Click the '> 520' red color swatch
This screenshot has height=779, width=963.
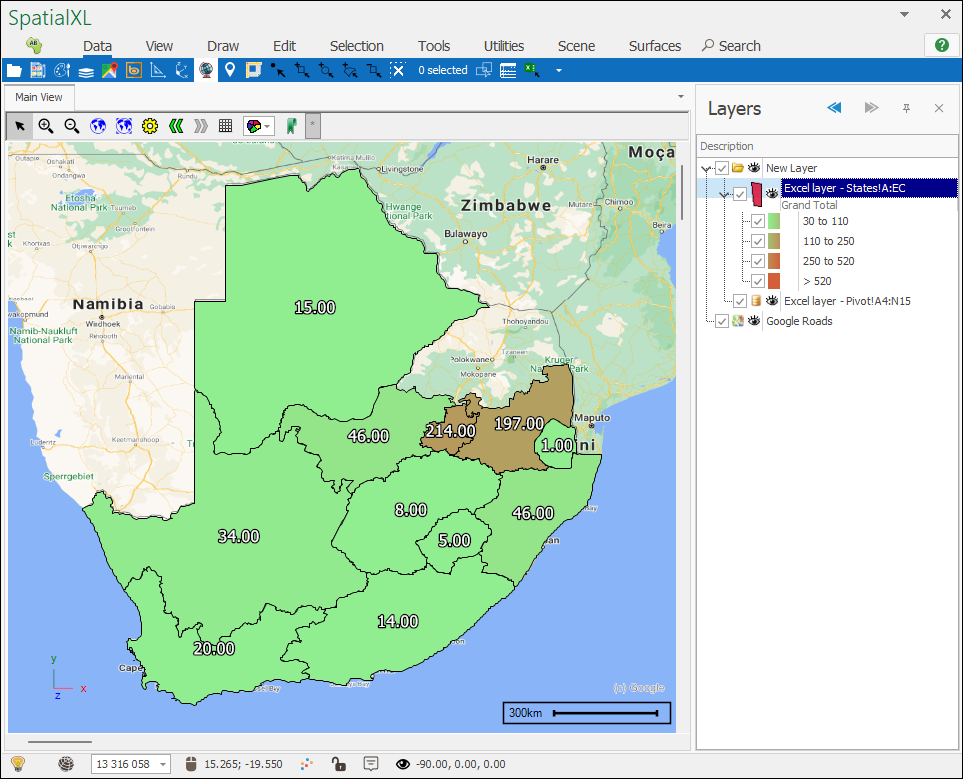pos(773,281)
